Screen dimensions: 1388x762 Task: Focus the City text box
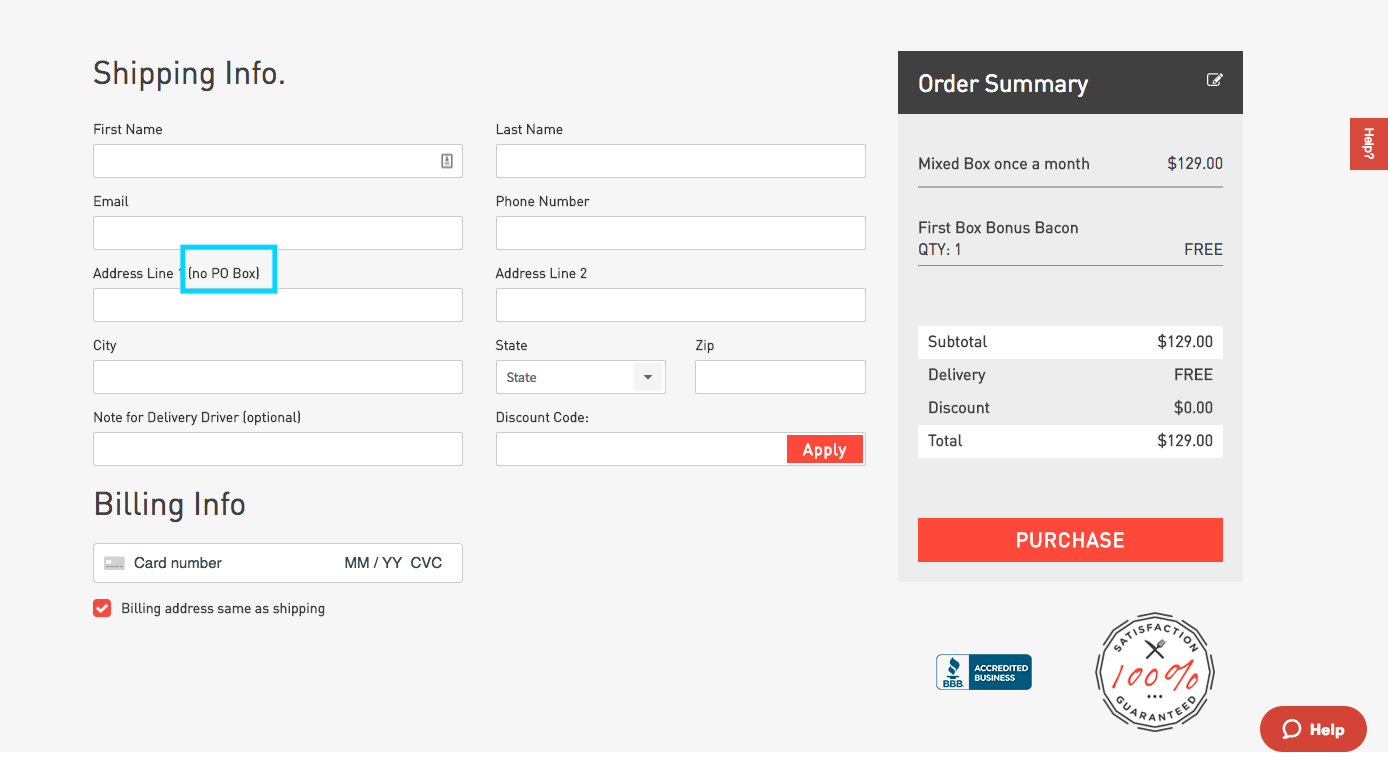tap(277, 377)
